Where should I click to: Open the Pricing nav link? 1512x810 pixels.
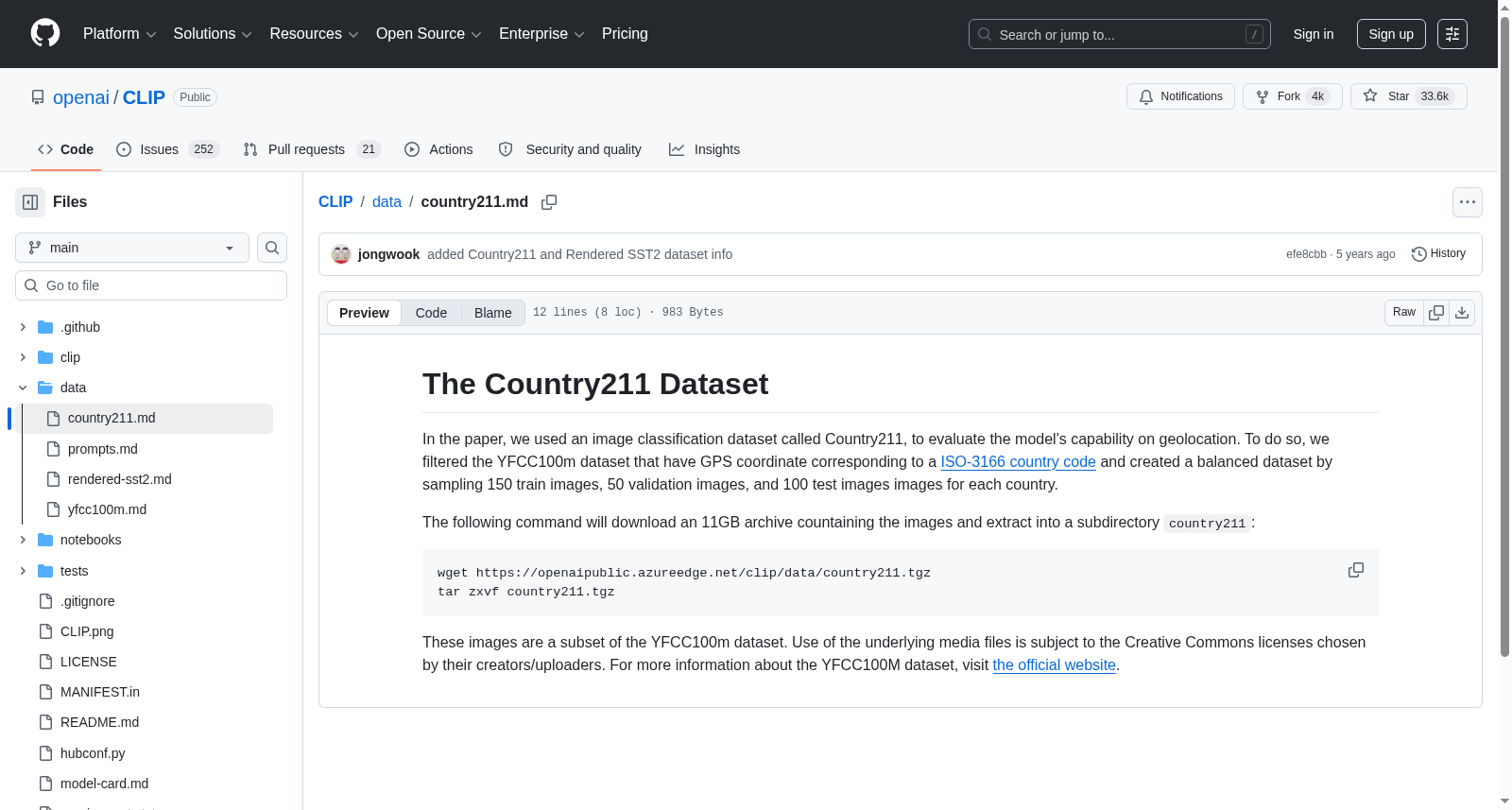625,34
